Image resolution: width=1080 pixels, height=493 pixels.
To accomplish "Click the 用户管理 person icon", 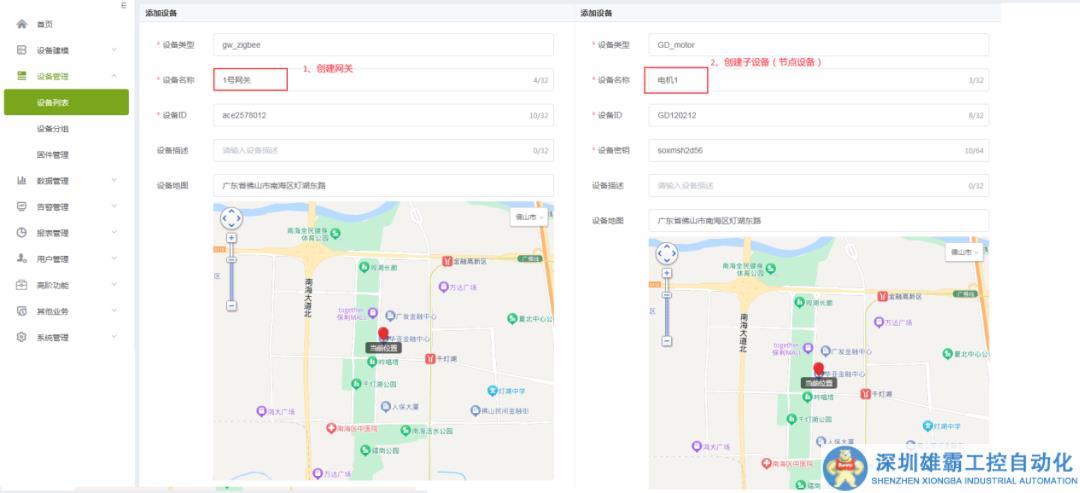I will [21, 259].
